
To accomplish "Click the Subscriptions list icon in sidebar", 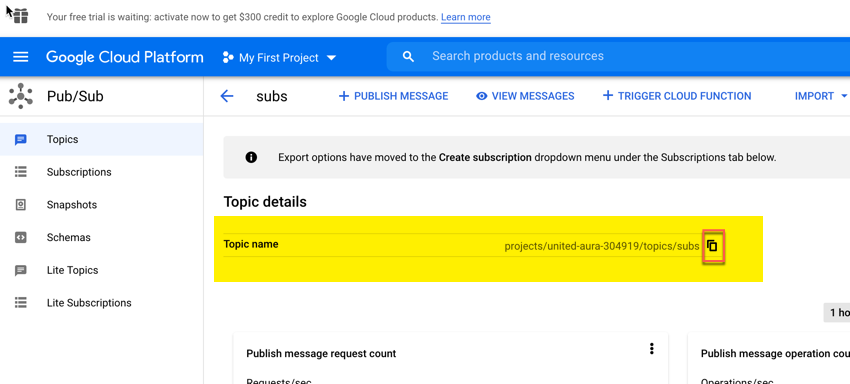I will 21,172.
